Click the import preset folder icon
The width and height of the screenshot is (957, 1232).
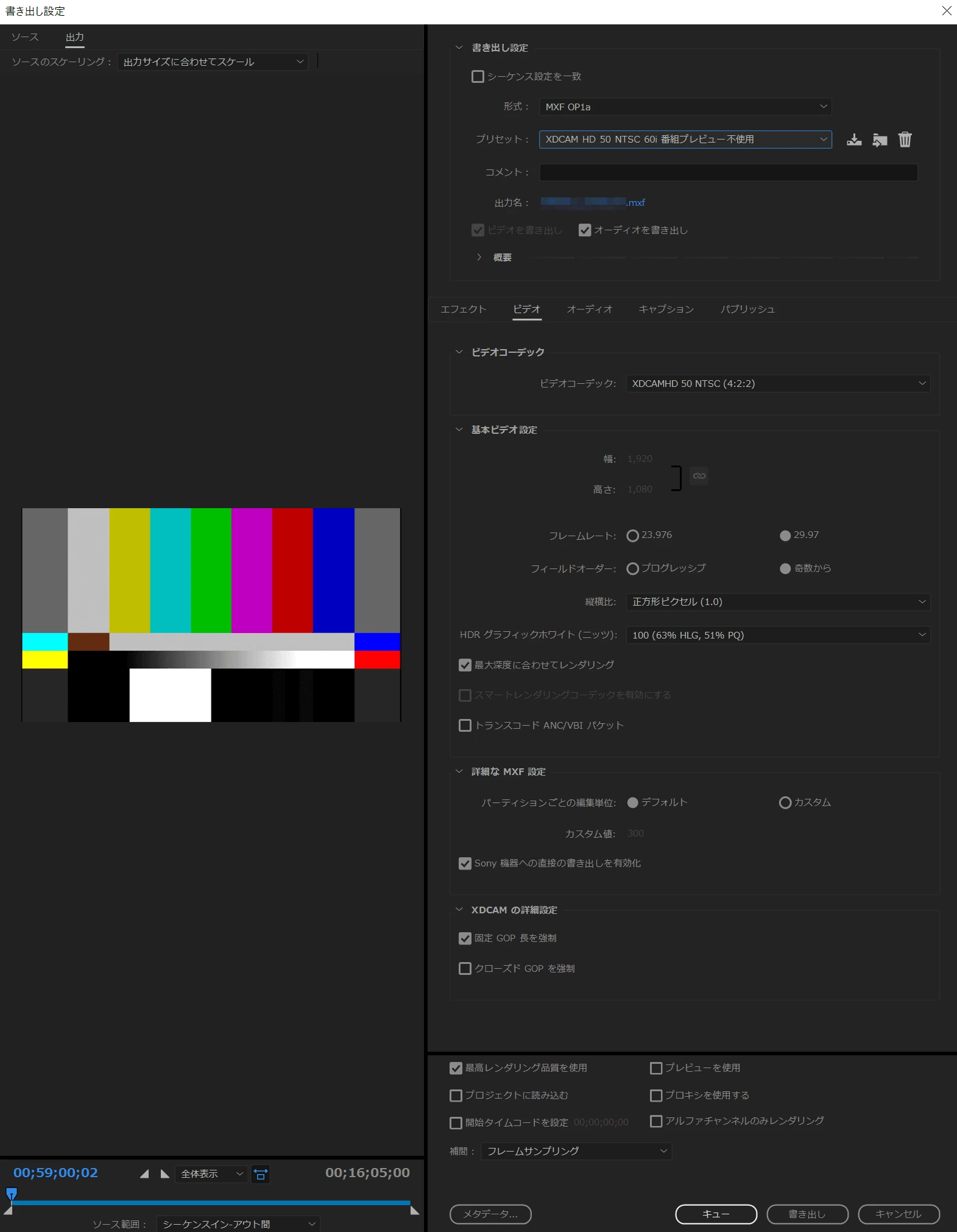click(x=880, y=140)
